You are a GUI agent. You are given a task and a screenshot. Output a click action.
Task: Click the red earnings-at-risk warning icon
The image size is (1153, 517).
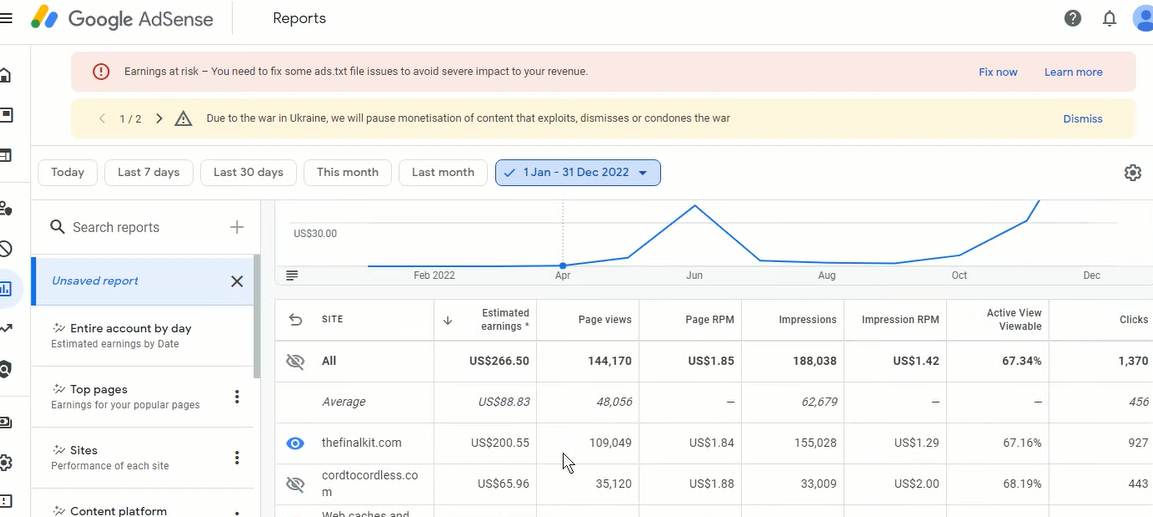pos(101,72)
